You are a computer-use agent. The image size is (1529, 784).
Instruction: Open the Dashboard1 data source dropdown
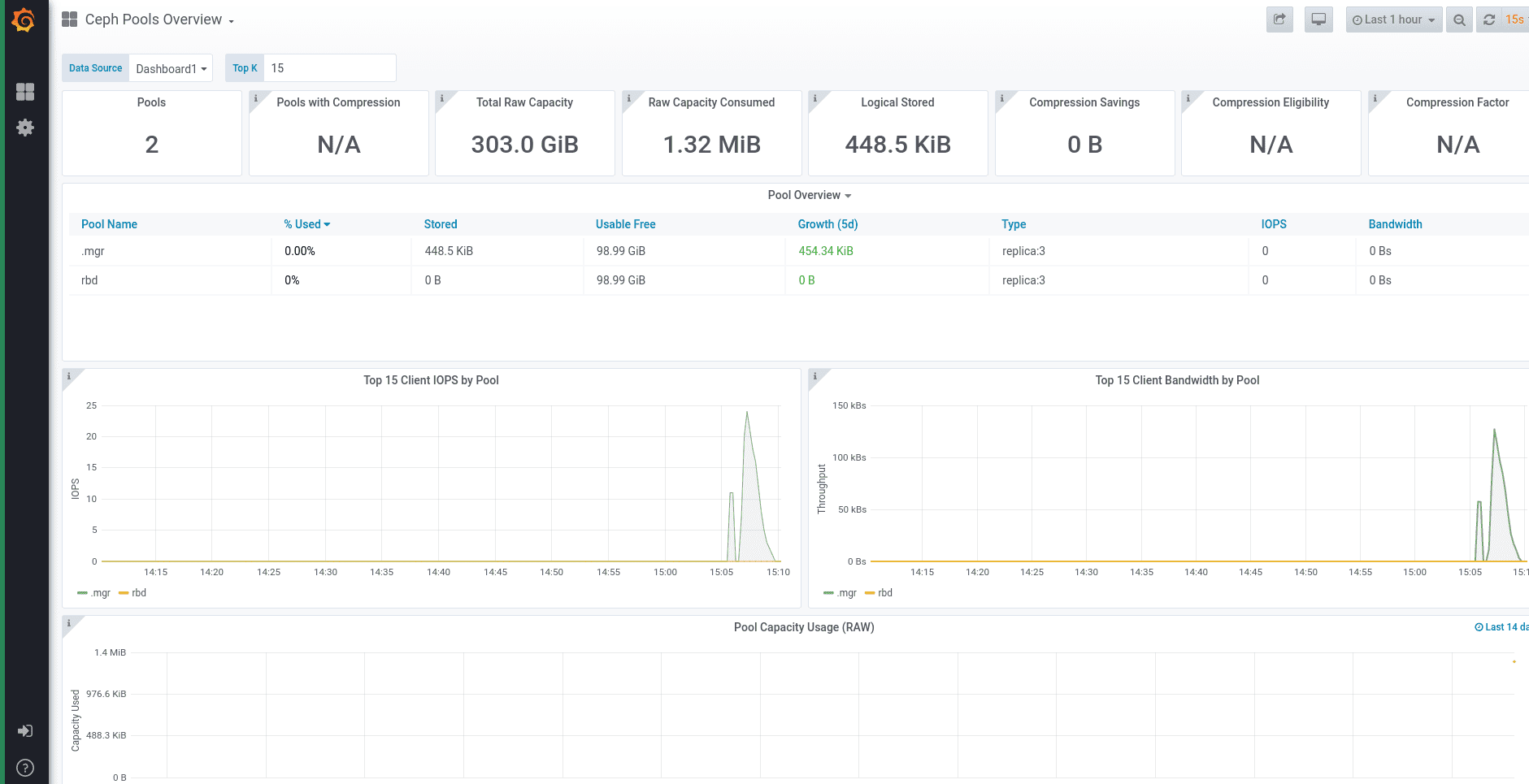171,68
